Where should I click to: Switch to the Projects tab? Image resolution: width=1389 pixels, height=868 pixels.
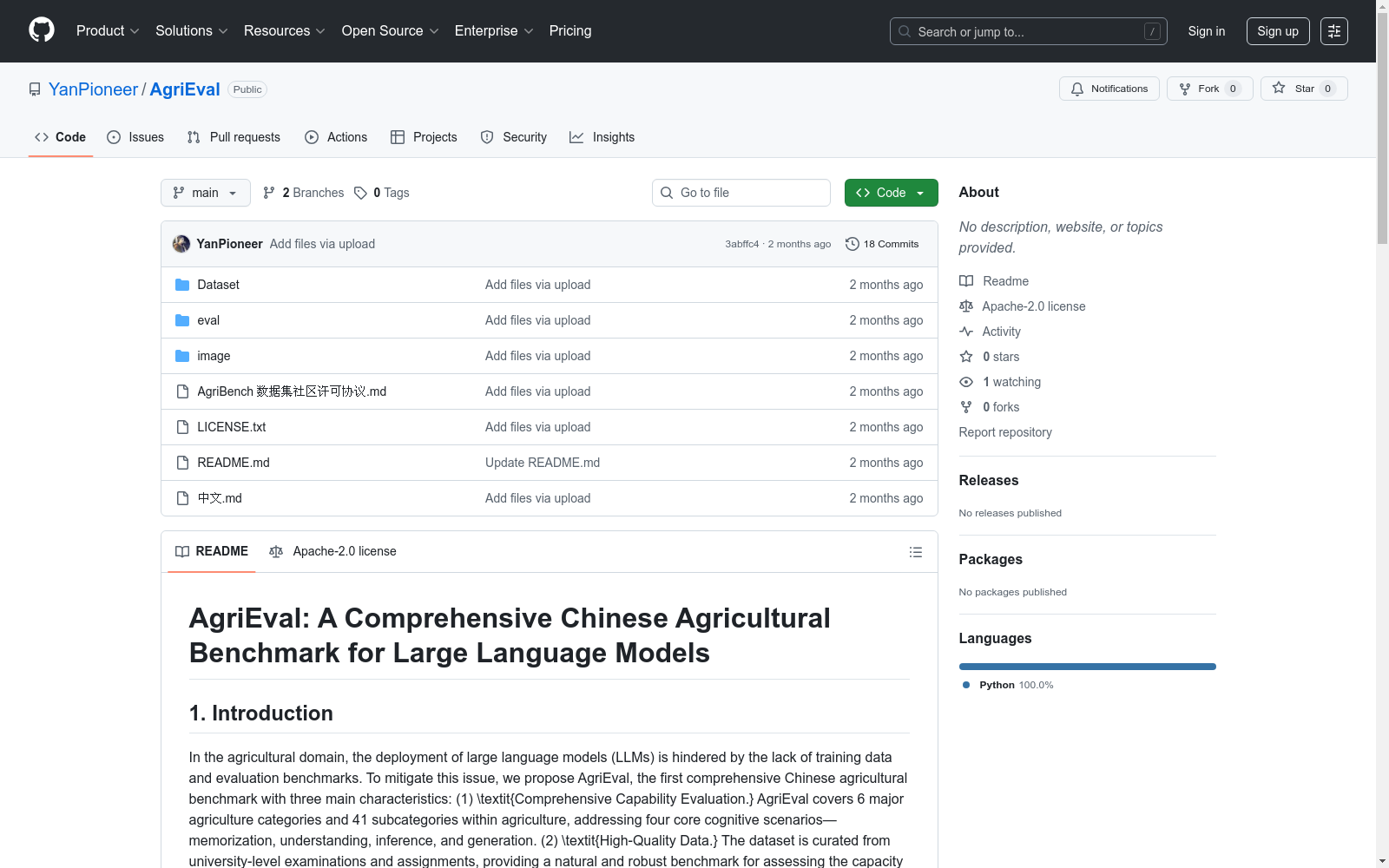424,137
